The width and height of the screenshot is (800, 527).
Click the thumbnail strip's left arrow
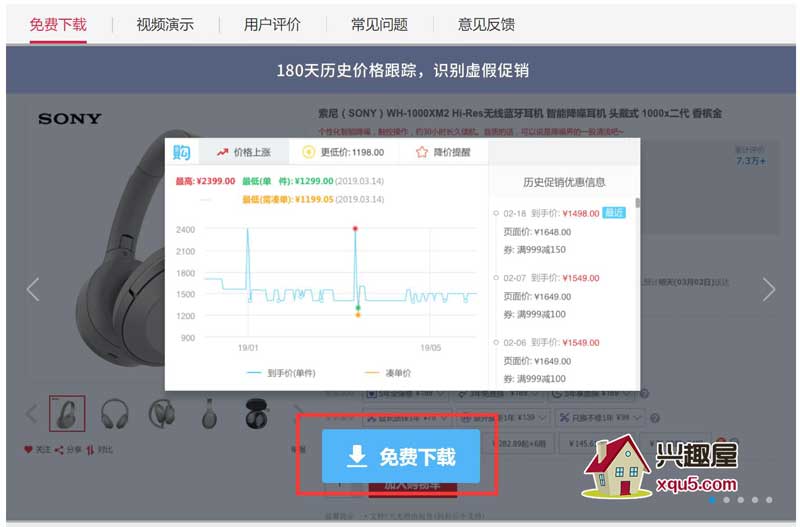point(32,413)
